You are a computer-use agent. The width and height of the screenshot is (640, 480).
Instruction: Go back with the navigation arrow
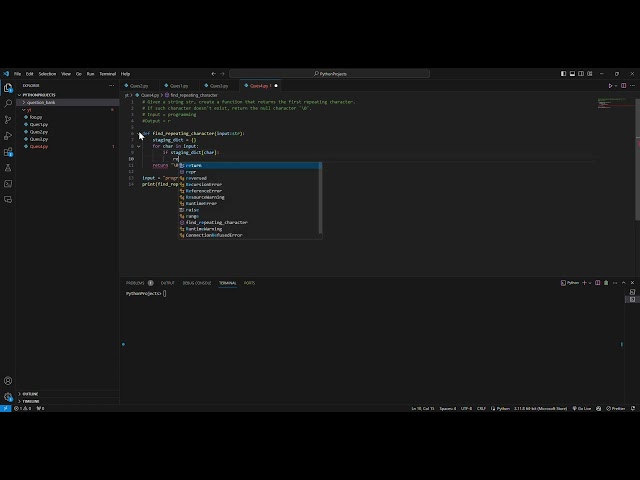click(213, 74)
